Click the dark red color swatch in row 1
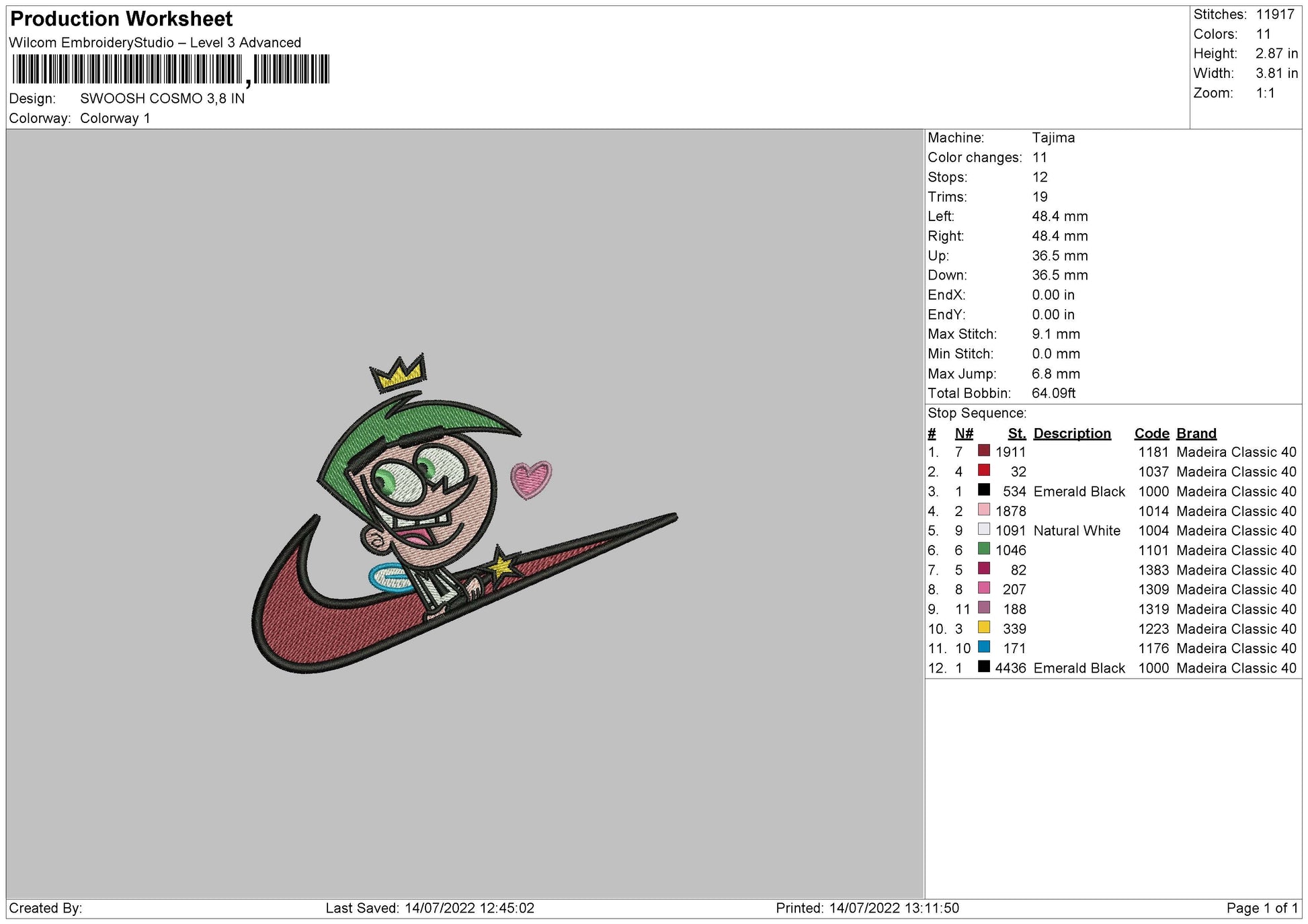This screenshot has width=1308, height=924. pyautogui.click(x=984, y=452)
